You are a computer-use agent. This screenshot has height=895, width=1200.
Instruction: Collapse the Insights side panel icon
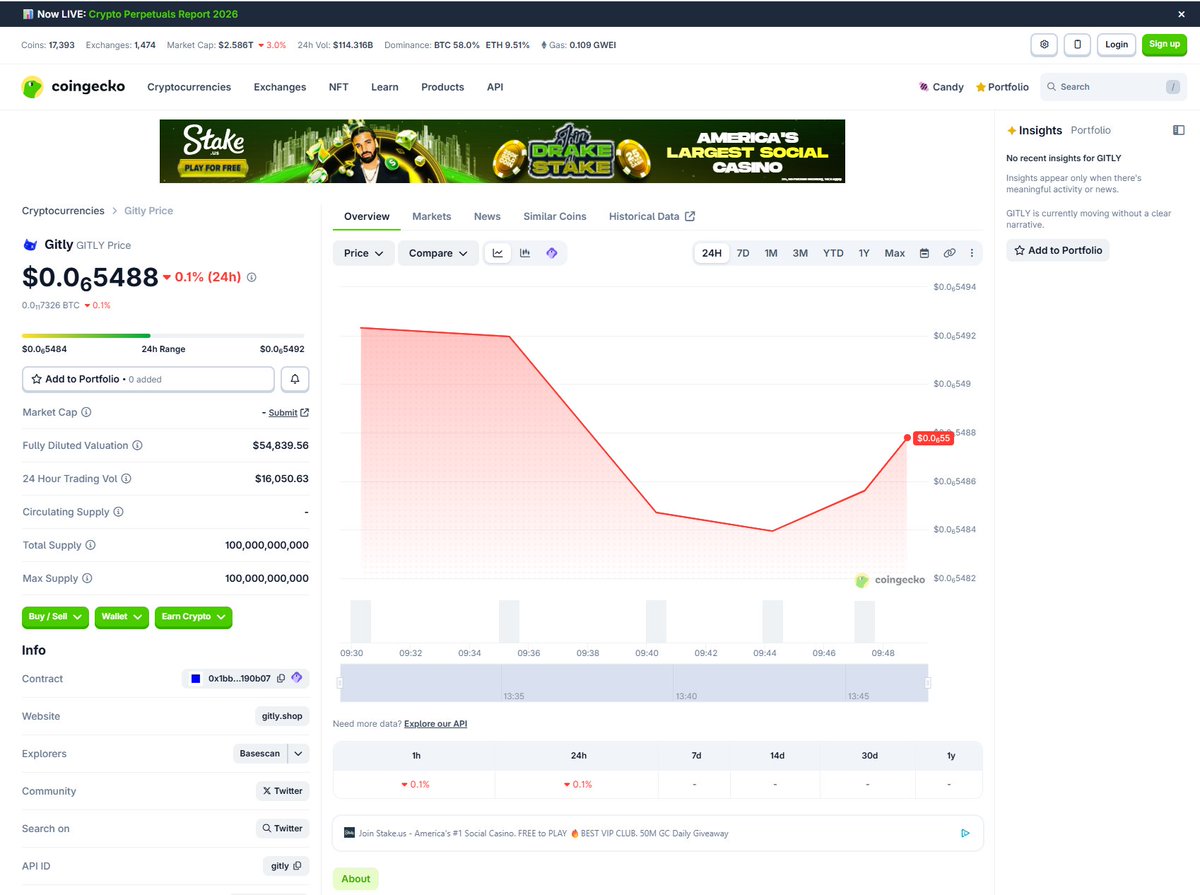pyautogui.click(x=1178, y=130)
